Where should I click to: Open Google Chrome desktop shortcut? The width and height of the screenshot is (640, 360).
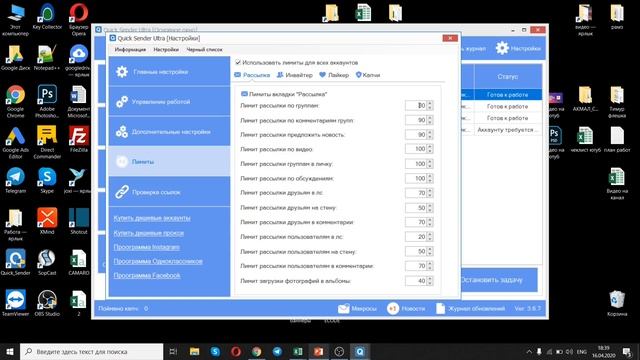point(15,101)
